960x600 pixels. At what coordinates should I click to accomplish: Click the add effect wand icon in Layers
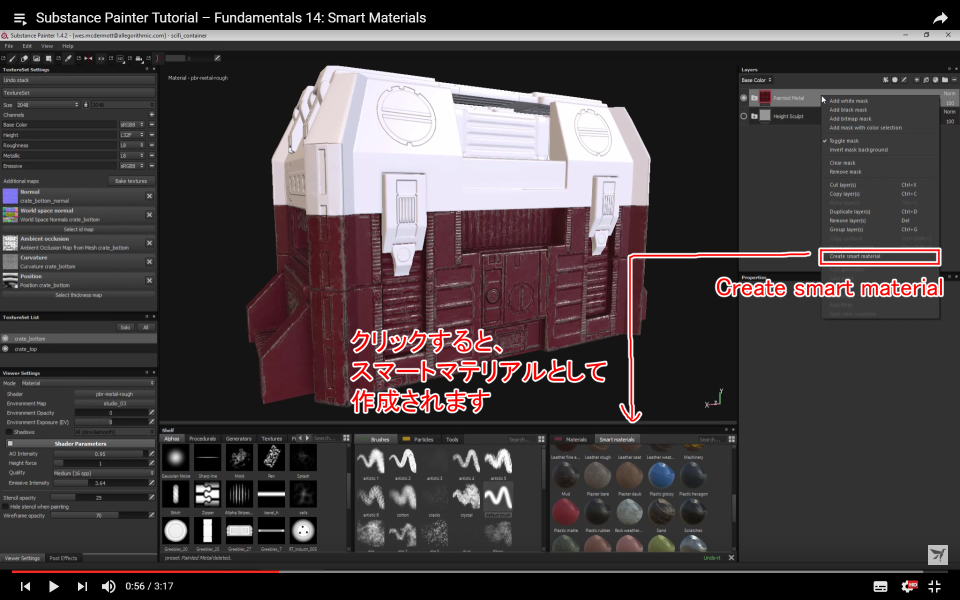[x=885, y=80]
